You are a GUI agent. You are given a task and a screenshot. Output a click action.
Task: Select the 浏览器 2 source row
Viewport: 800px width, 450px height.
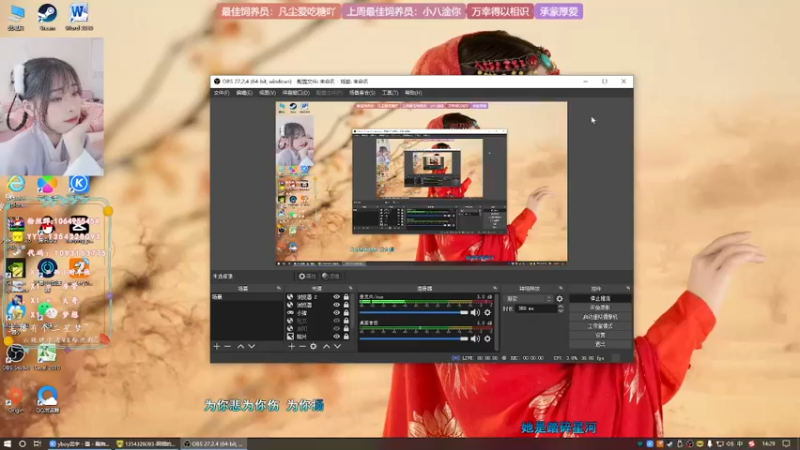[318, 297]
